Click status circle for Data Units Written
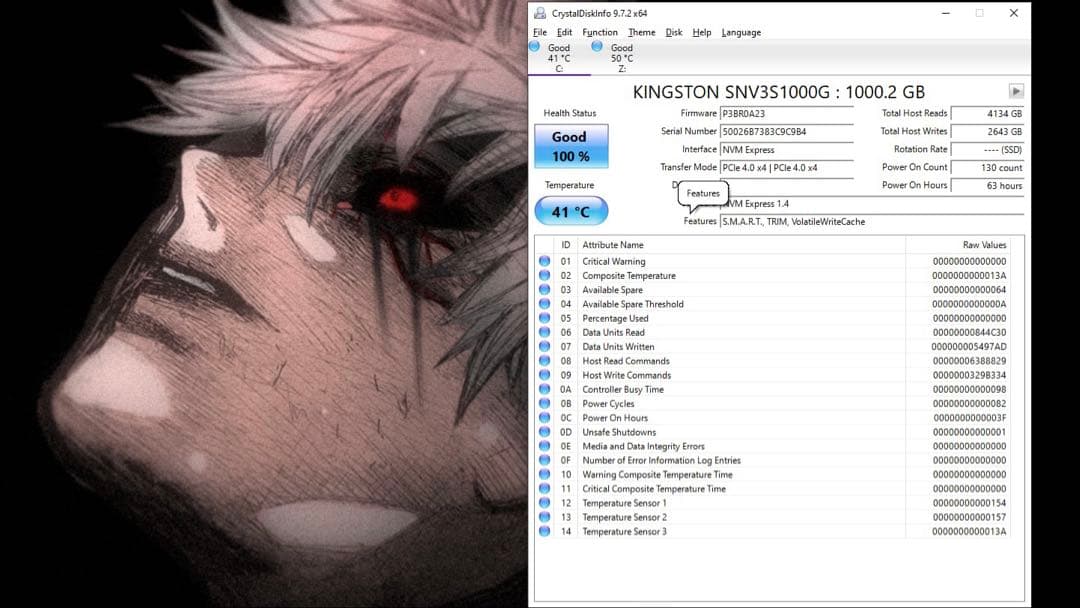The image size is (1080, 608). (544, 346)
